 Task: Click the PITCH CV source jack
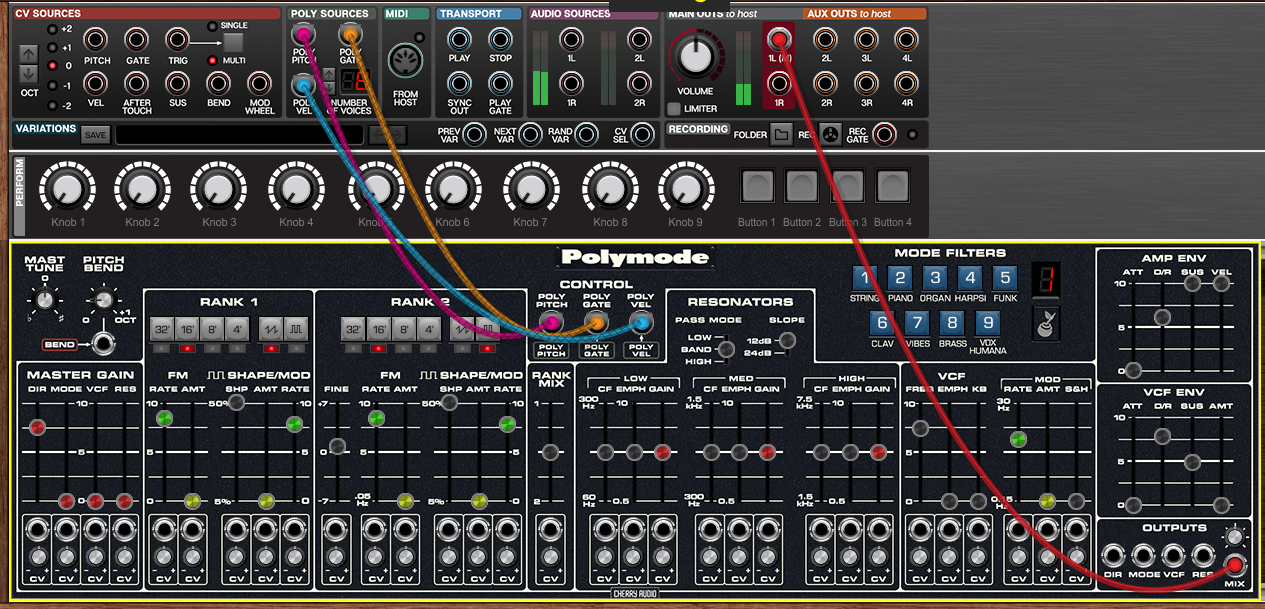point(97,40)
